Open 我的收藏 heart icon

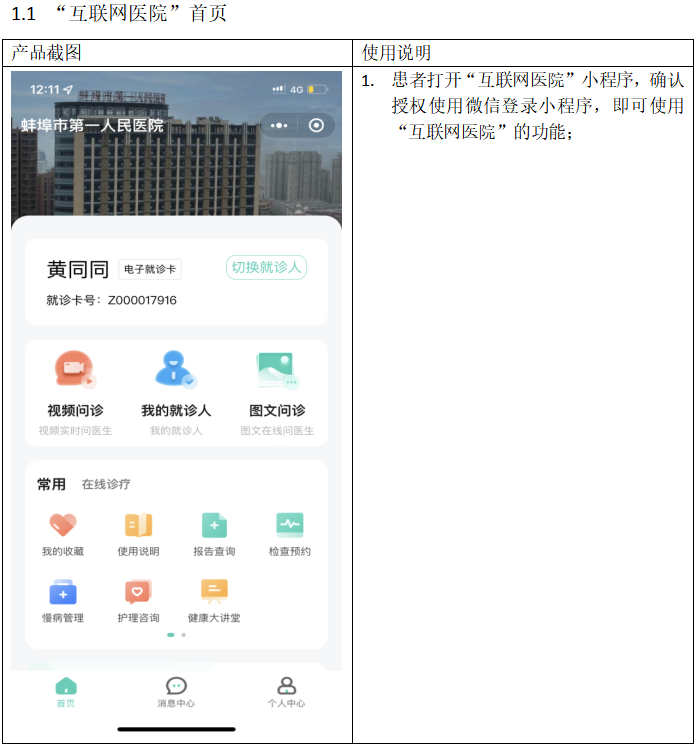tap(63, 525)
